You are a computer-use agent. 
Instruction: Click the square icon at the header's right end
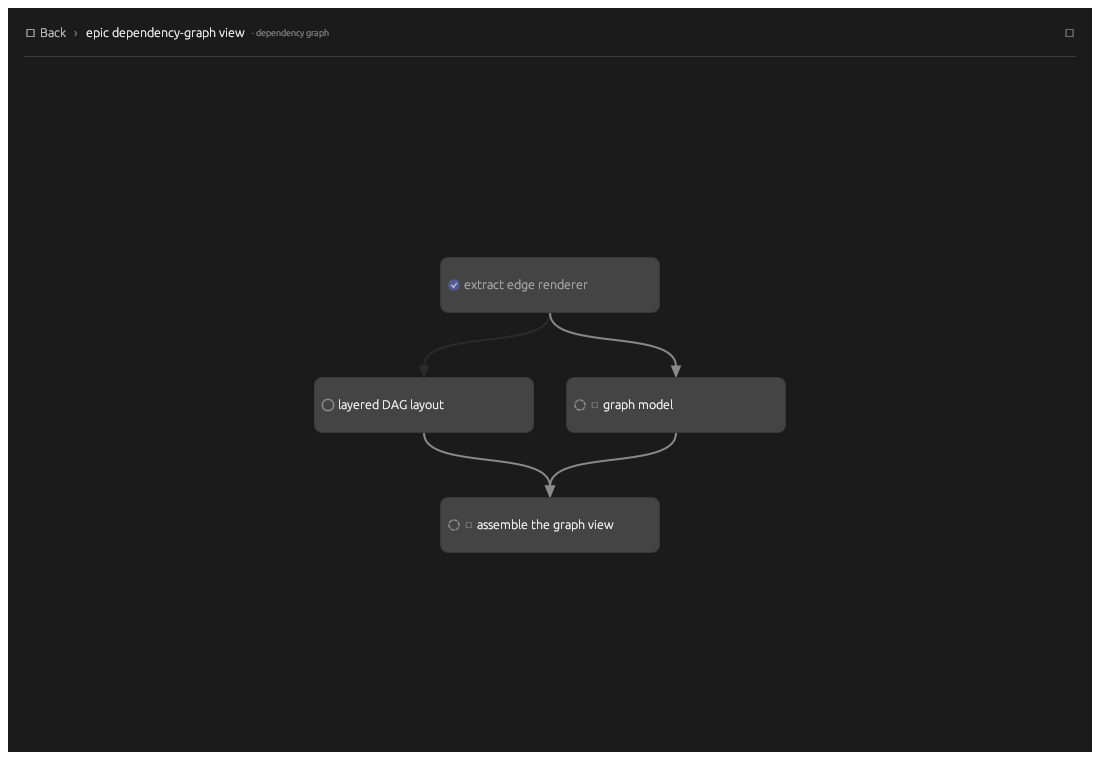click(x=1069, y=33)
